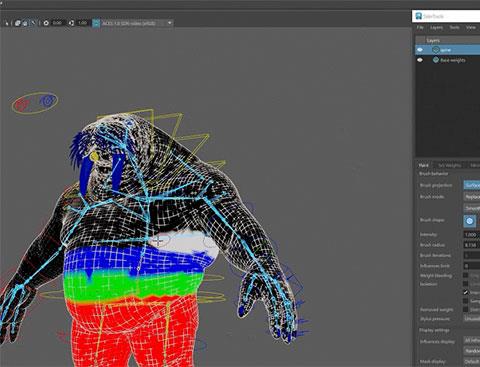Hide the Base weights layer via eye
The height and width of the screenshot is (367, 480).
tap(420, 60)
